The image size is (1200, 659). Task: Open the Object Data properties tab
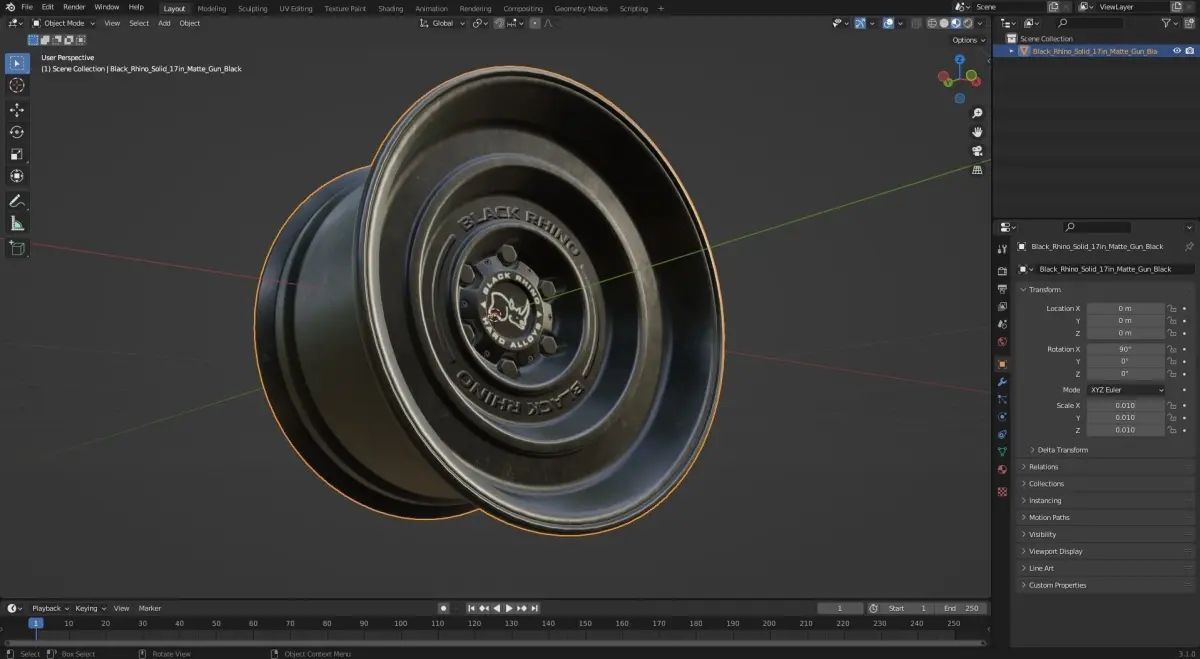(1002, 452)
